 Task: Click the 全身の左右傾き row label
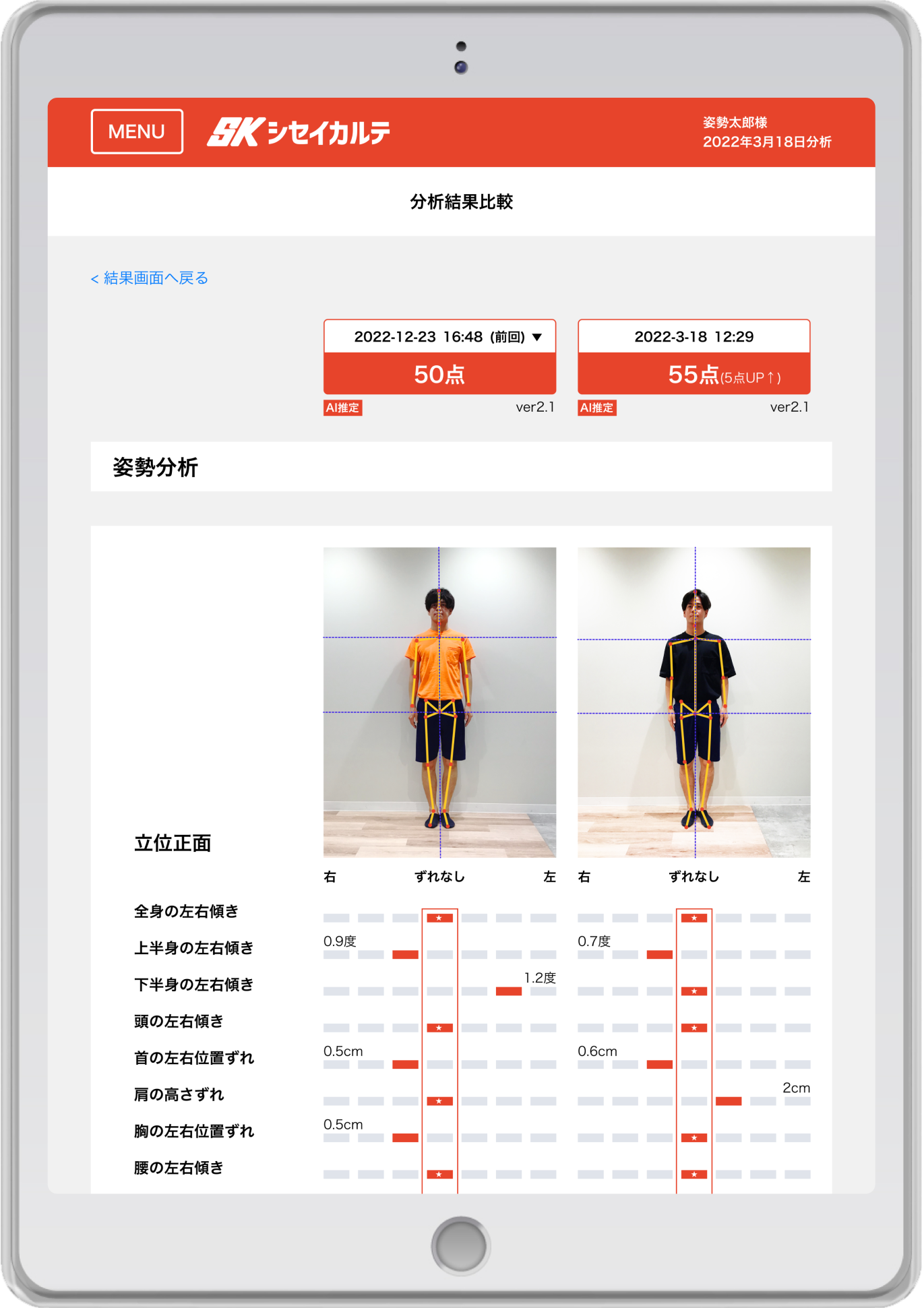pos(186,912)
